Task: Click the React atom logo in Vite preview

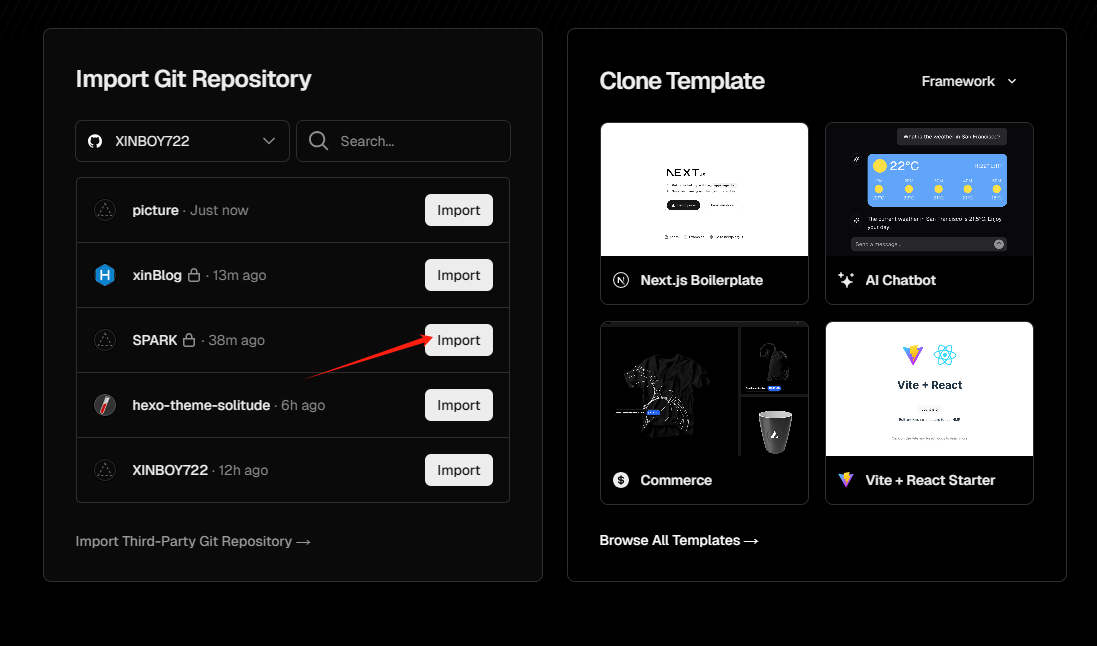Action: (x=944, y=355)
